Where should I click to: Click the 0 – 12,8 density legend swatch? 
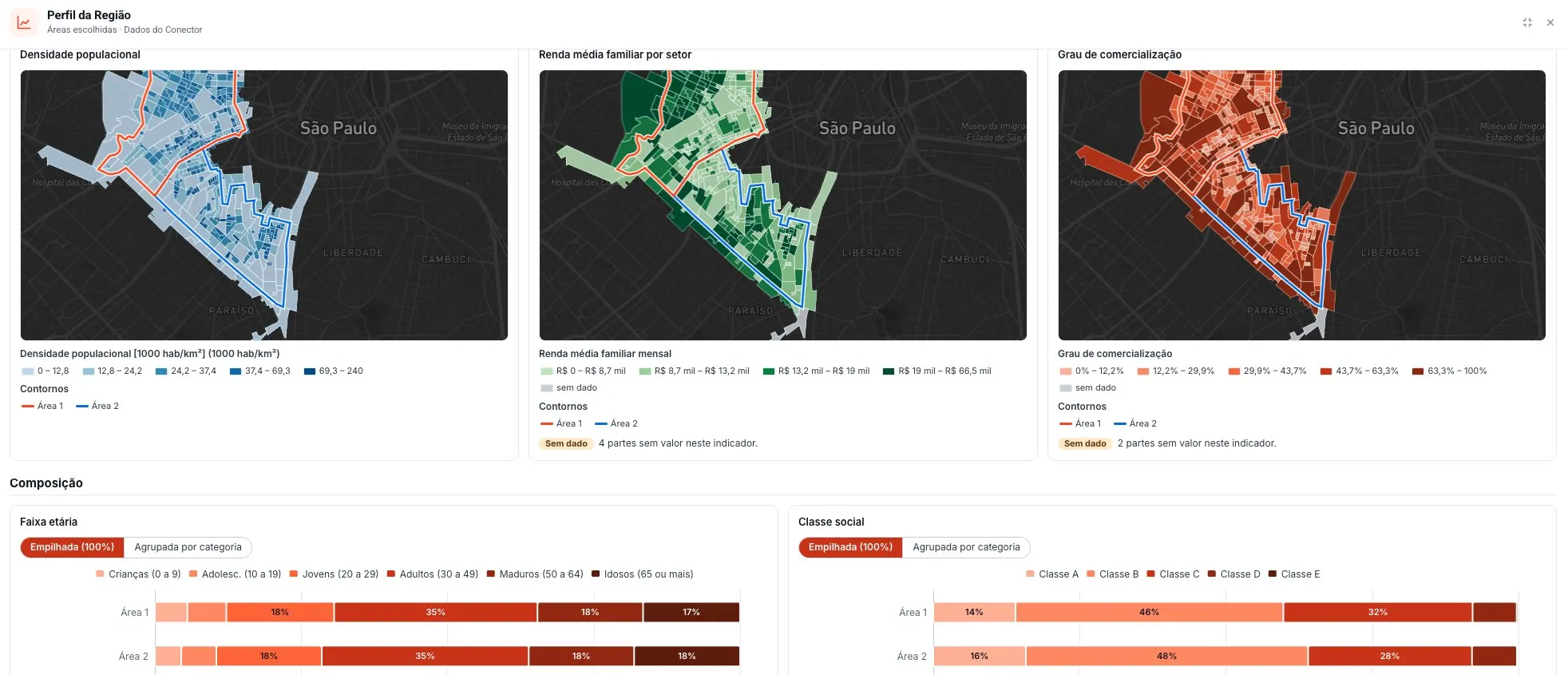click(x=28, y=371)
